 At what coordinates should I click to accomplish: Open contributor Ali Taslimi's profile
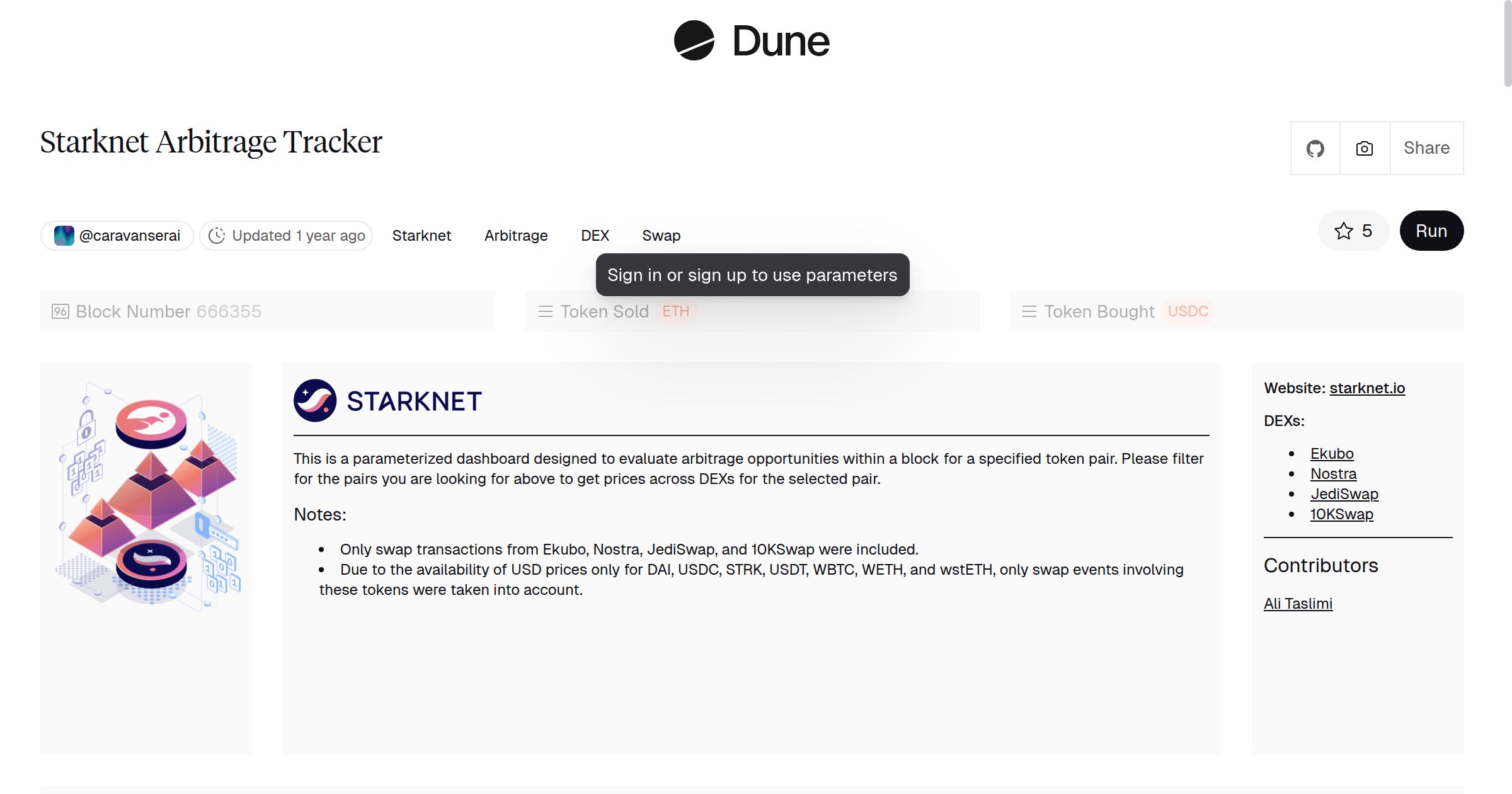point(1298,603)
